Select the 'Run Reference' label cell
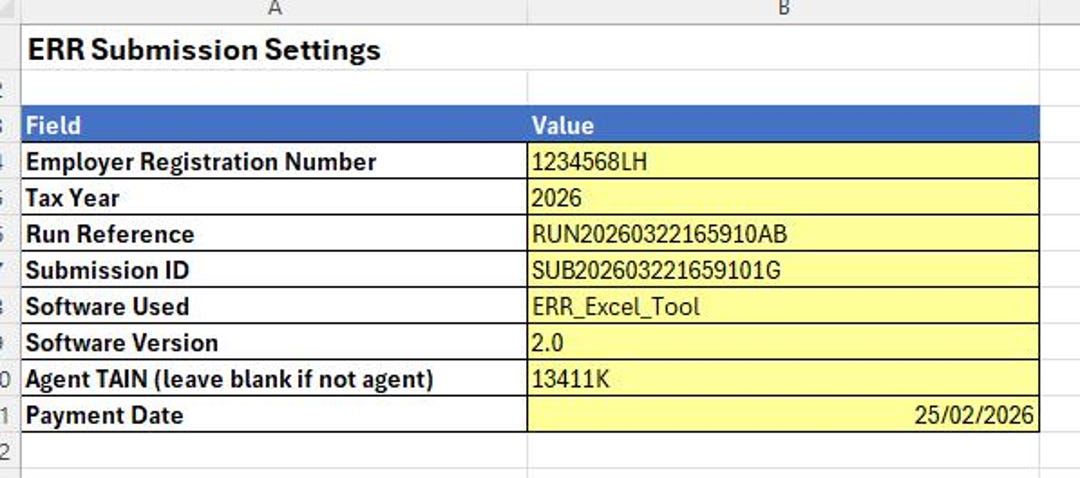This screenshot has width=1080, height=478. click(274, 233)
